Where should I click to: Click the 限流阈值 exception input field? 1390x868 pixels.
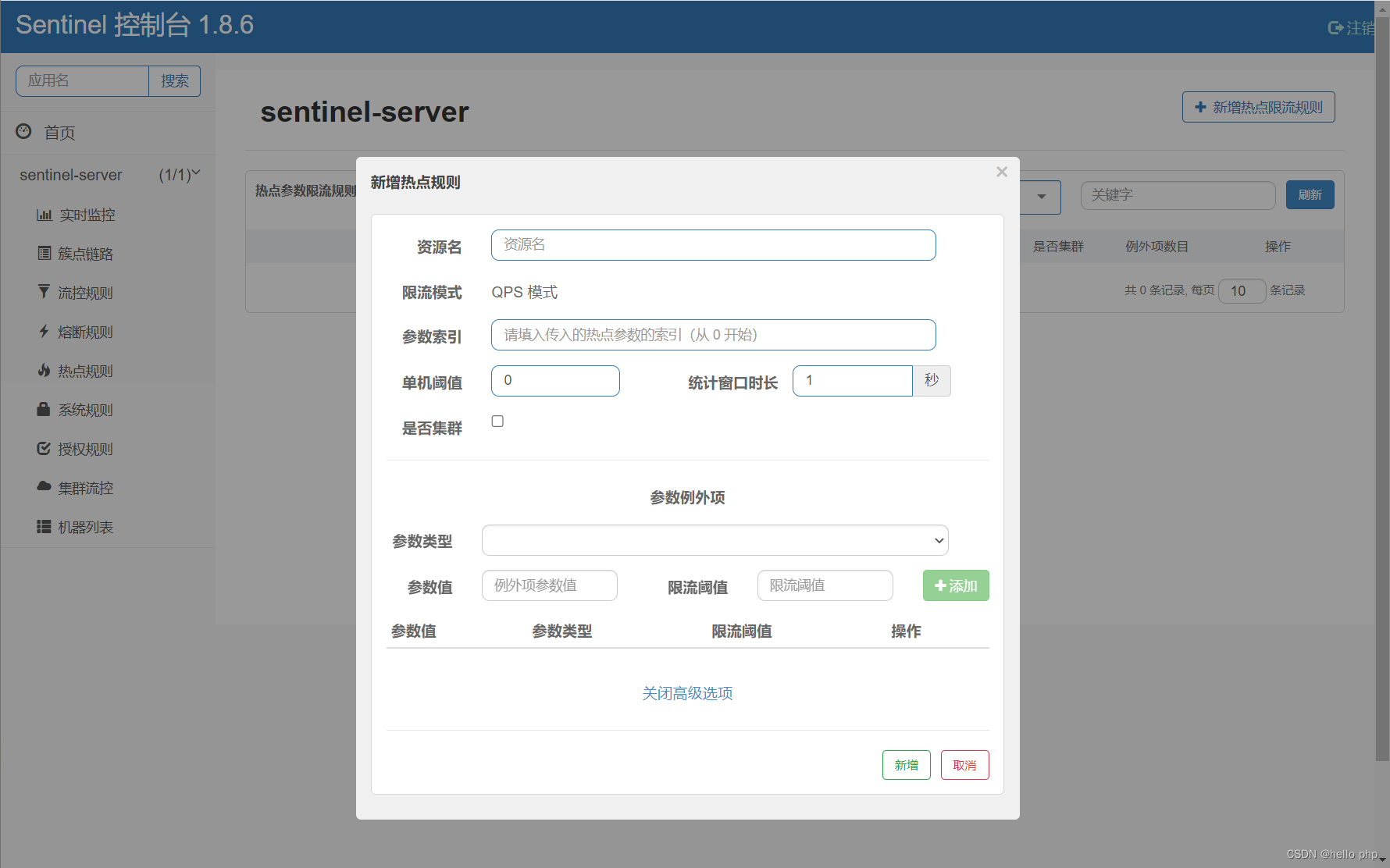click(x=825, y=585)
